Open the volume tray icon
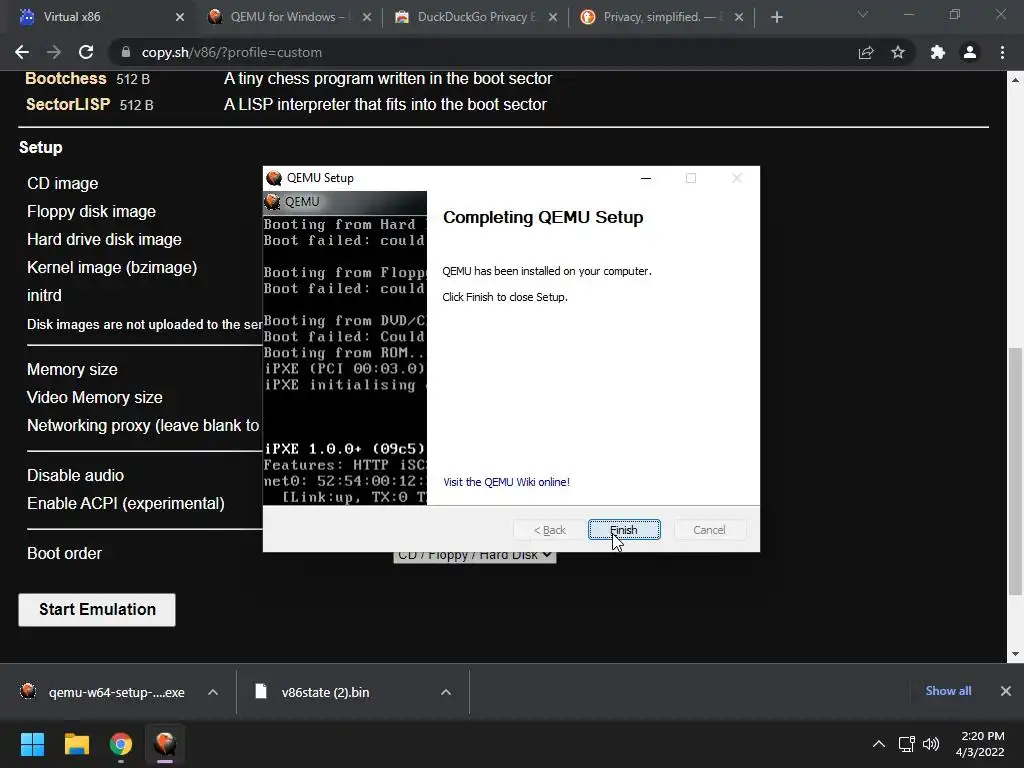 (931, 744)
